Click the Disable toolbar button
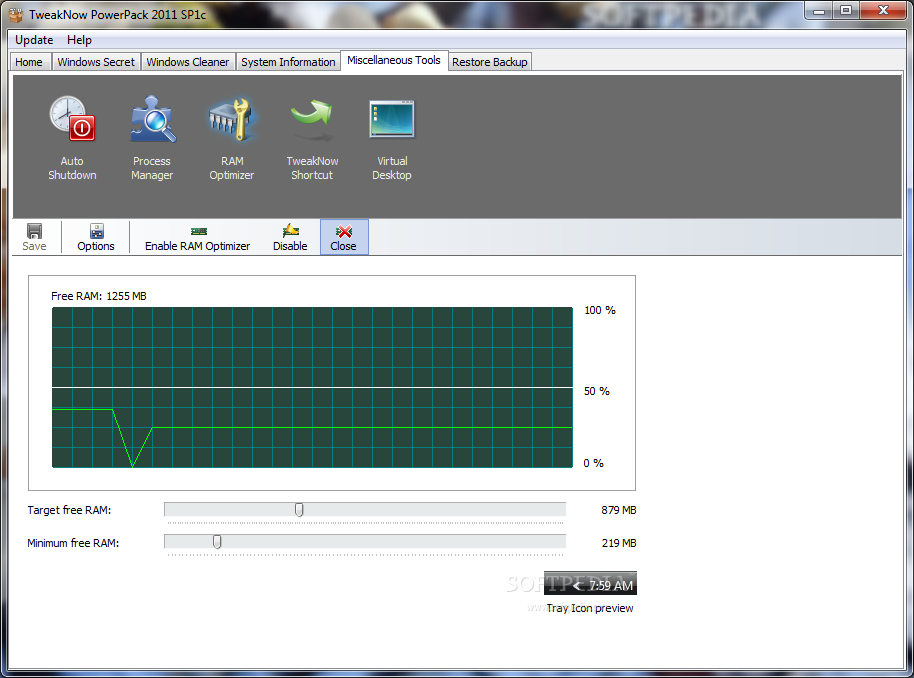Screen dimensions: 914x678 (x=290, y=237)
